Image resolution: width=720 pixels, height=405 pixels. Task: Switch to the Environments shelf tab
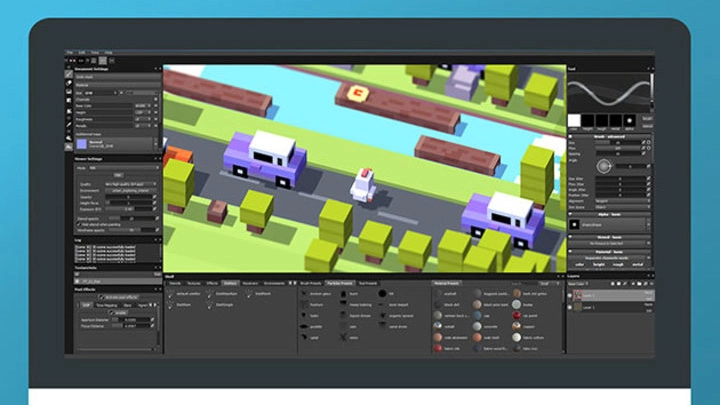click(274, 283)
